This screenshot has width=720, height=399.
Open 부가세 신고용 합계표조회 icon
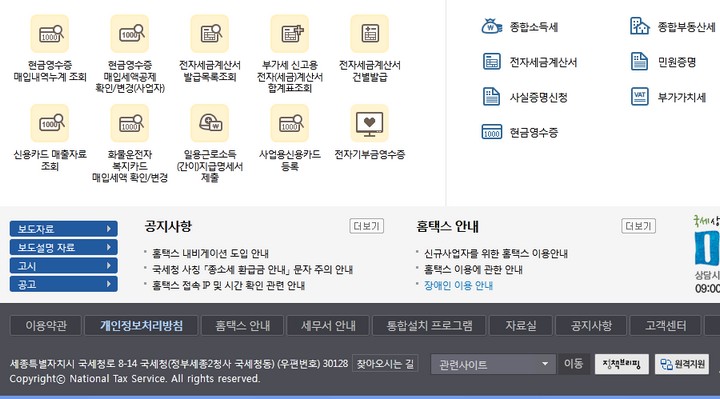[x=289, y=34]
